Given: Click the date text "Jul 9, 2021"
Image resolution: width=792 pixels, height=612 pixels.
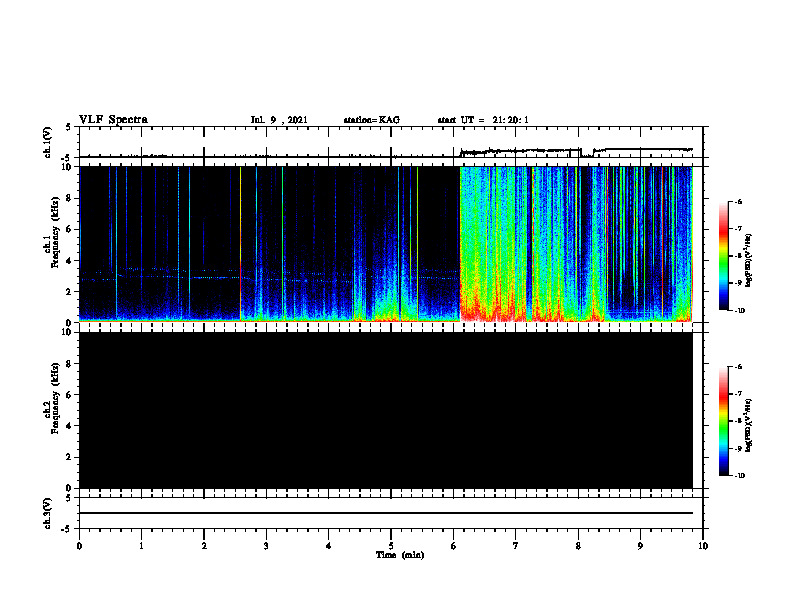Looking at the screenshot, I should 279,120.
